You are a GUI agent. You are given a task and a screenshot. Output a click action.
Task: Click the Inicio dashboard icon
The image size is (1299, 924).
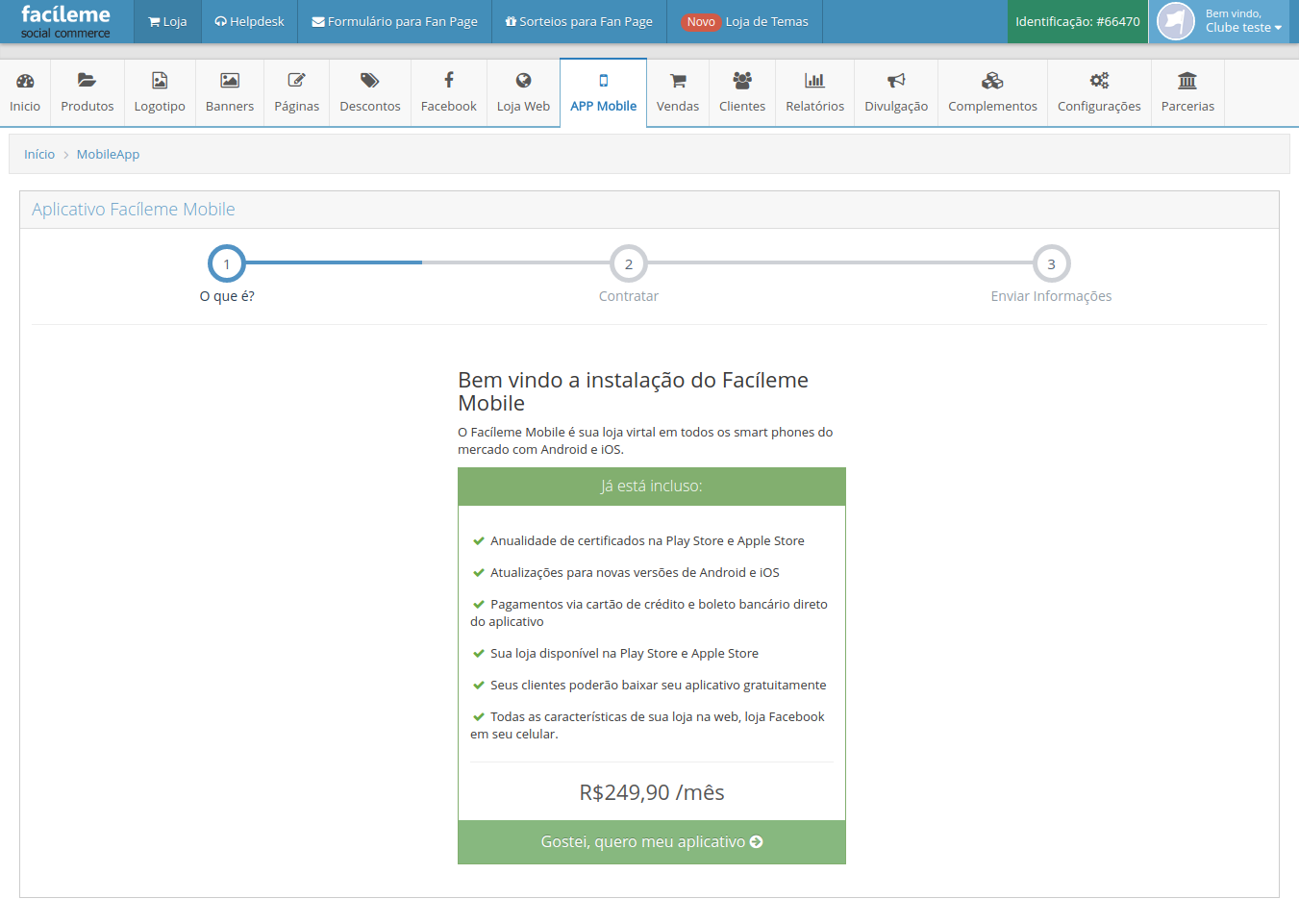[25, 81]
